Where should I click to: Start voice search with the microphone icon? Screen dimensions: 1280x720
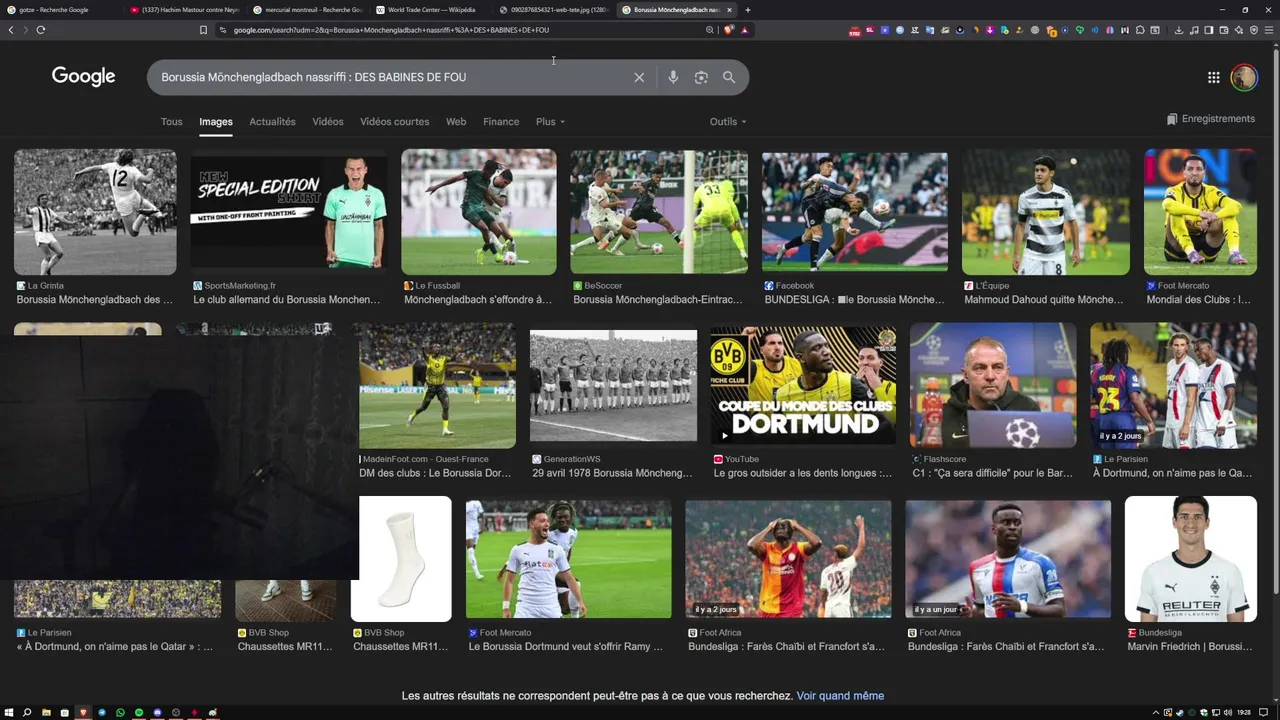673,77
